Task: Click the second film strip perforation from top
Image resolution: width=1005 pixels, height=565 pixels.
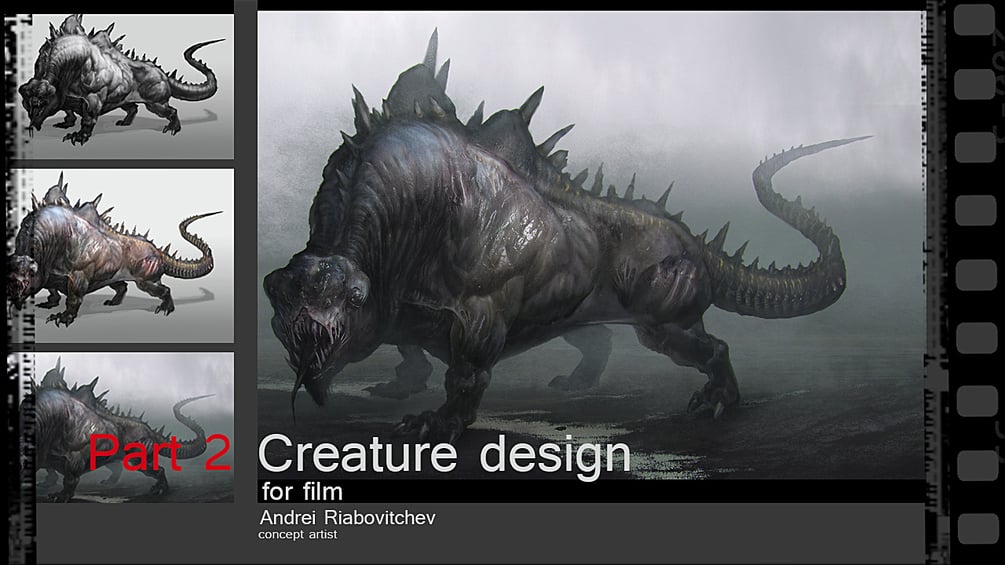Action: point(974,83)
